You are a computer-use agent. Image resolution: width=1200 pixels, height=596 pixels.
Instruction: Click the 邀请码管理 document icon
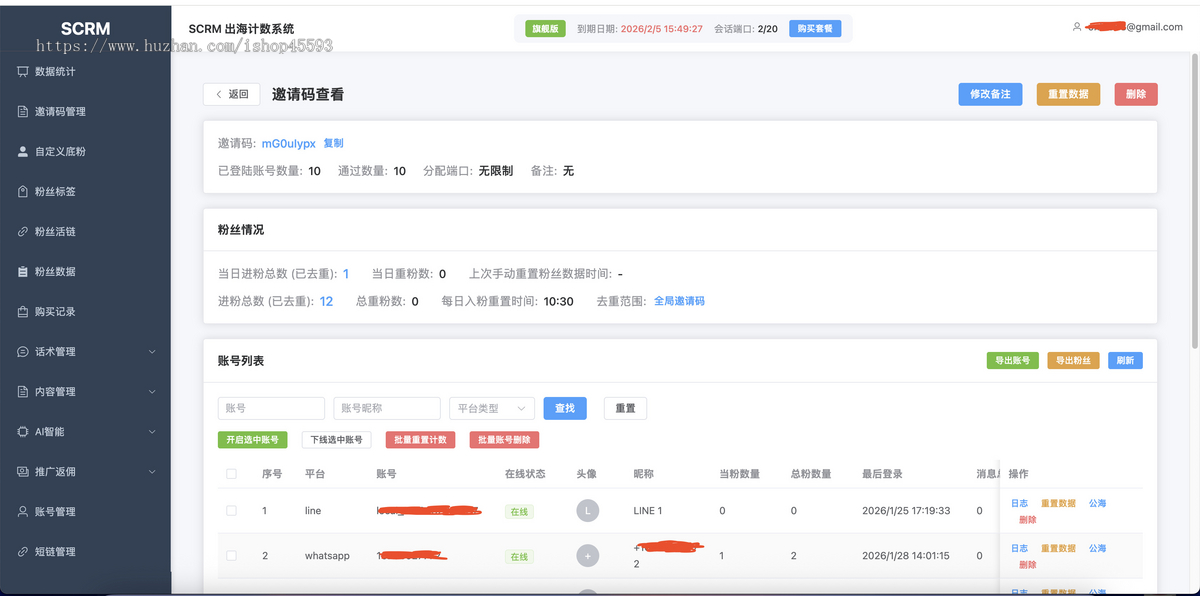[23, 112]
